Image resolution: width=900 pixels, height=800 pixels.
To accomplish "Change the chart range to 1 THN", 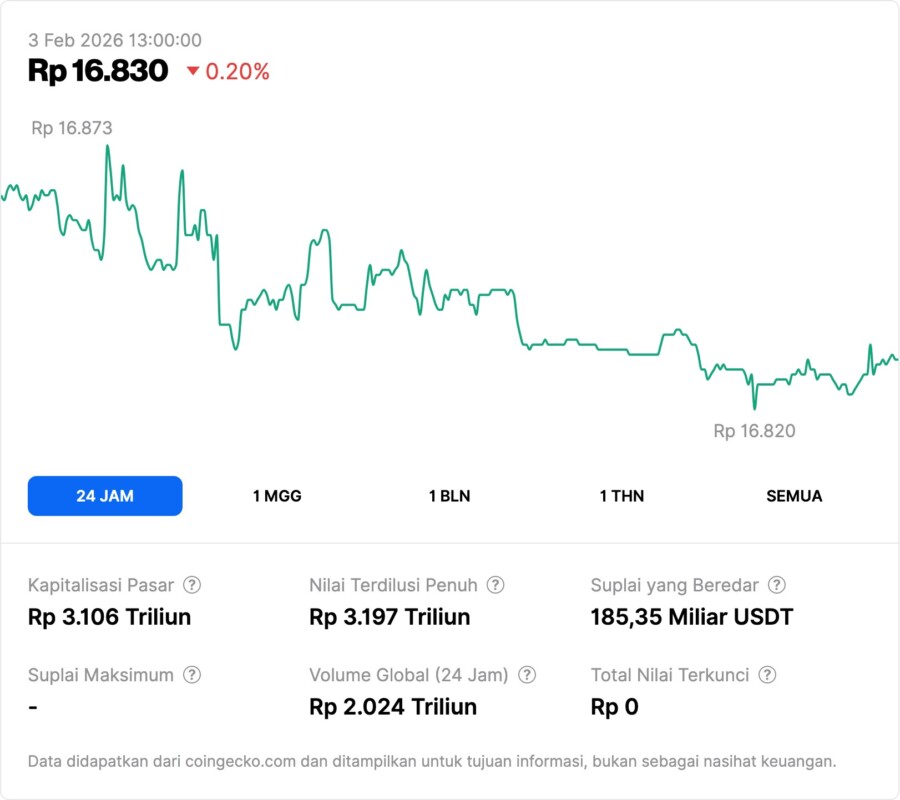I will coord(622,496).
